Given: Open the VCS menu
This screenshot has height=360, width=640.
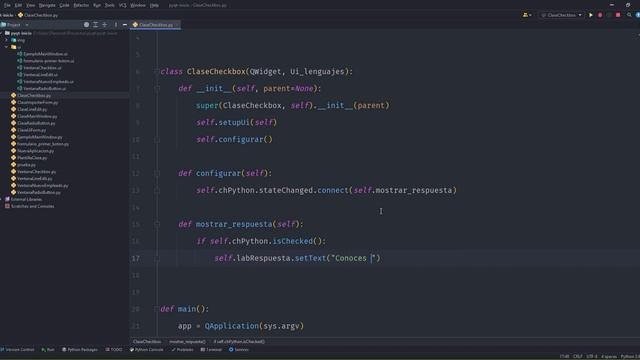Looking at the screenshot, I should point(122,5).
